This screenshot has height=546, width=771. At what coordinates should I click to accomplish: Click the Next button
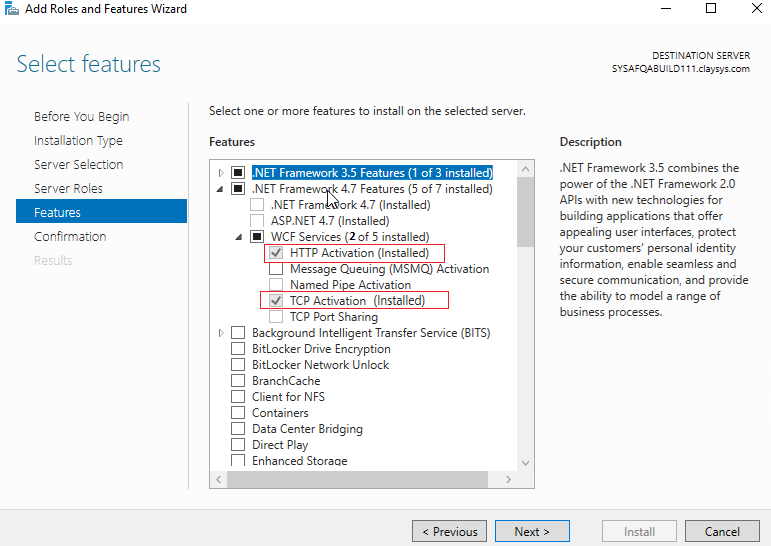point(532,531)
